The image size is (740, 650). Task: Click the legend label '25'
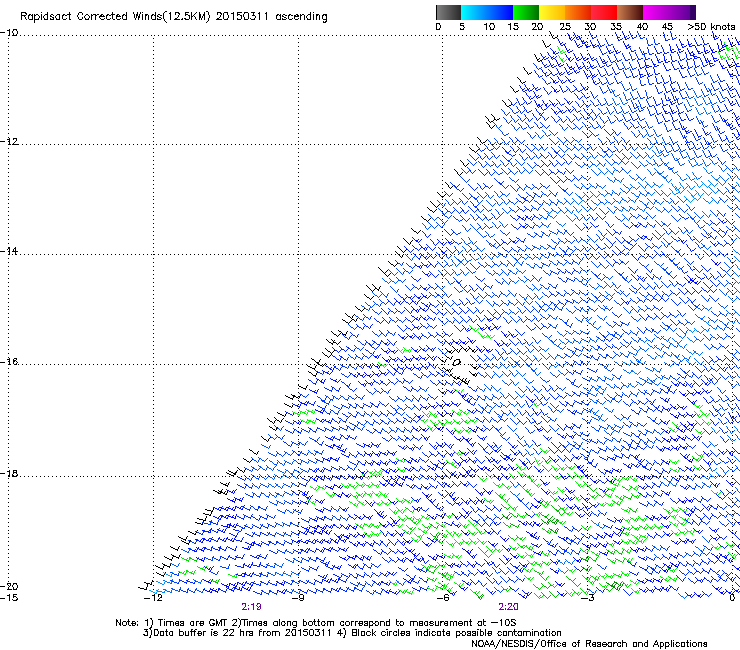tap(565, 27)
